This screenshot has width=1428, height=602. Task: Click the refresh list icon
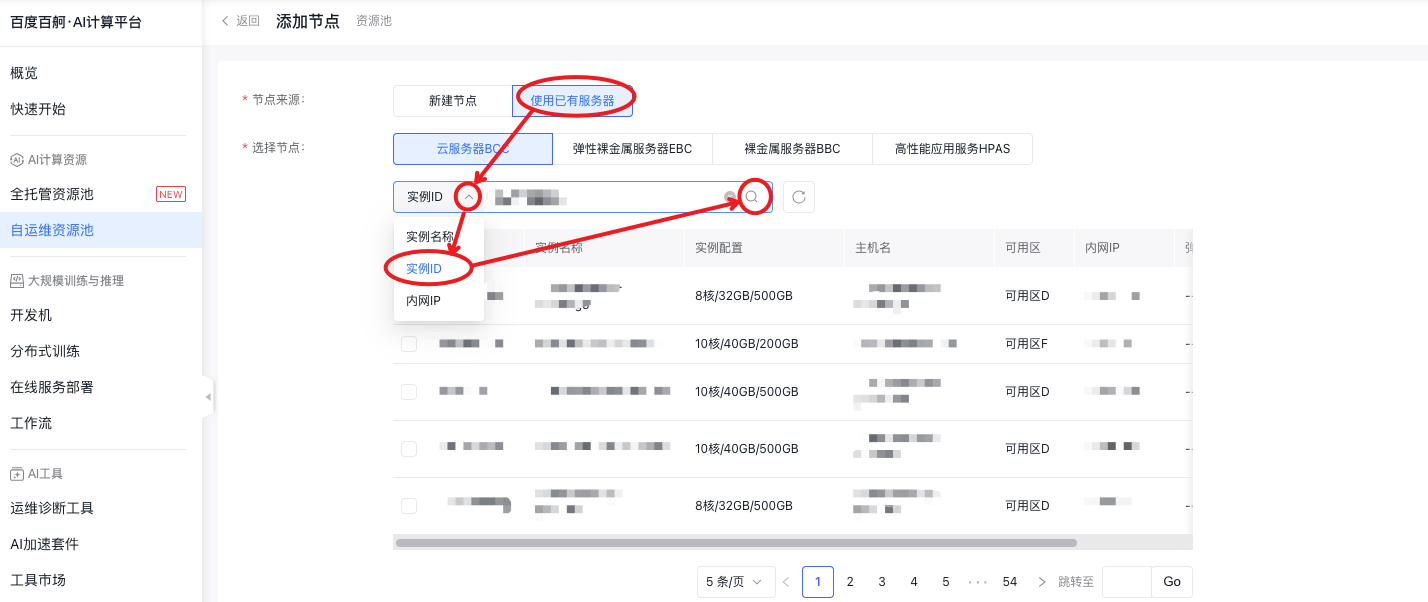point(798,197)
